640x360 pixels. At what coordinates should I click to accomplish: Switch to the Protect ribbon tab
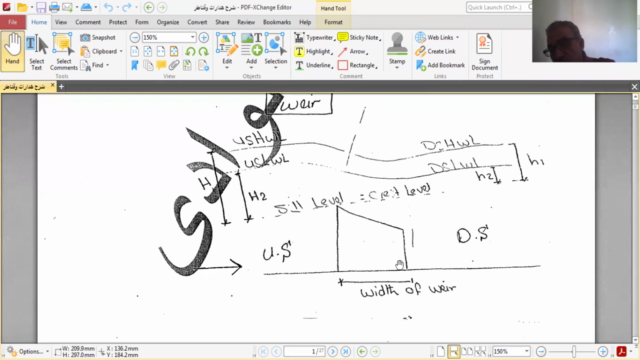click(118, 22)
